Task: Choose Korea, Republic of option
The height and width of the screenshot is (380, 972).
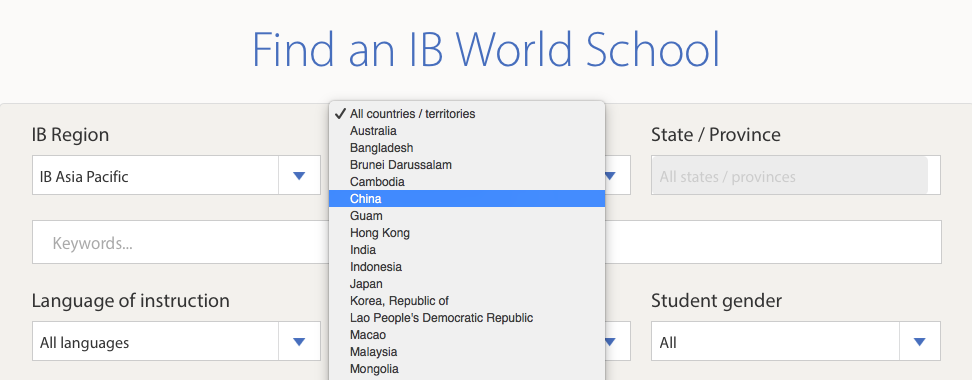Action: [467, 301]
